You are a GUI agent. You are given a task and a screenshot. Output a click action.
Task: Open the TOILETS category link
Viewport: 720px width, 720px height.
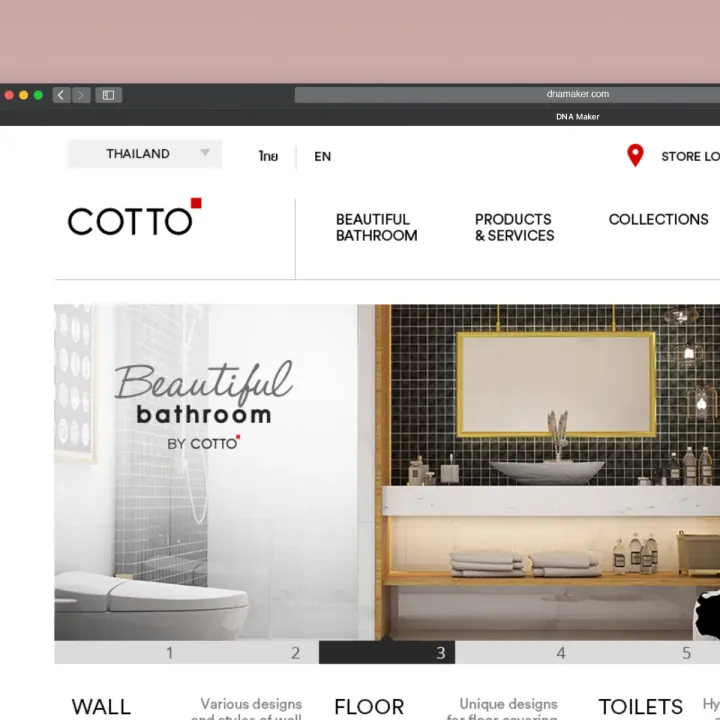tap(641, 707)
